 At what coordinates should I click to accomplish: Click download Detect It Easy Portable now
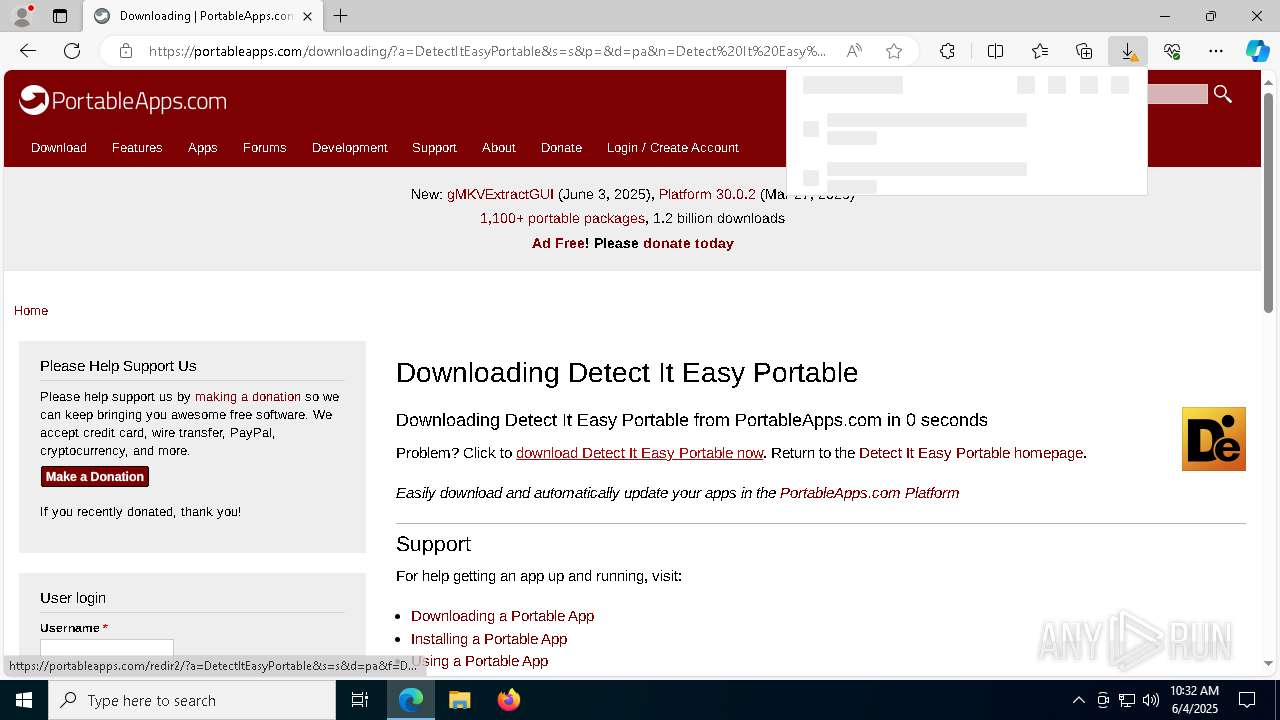point(639,453)
